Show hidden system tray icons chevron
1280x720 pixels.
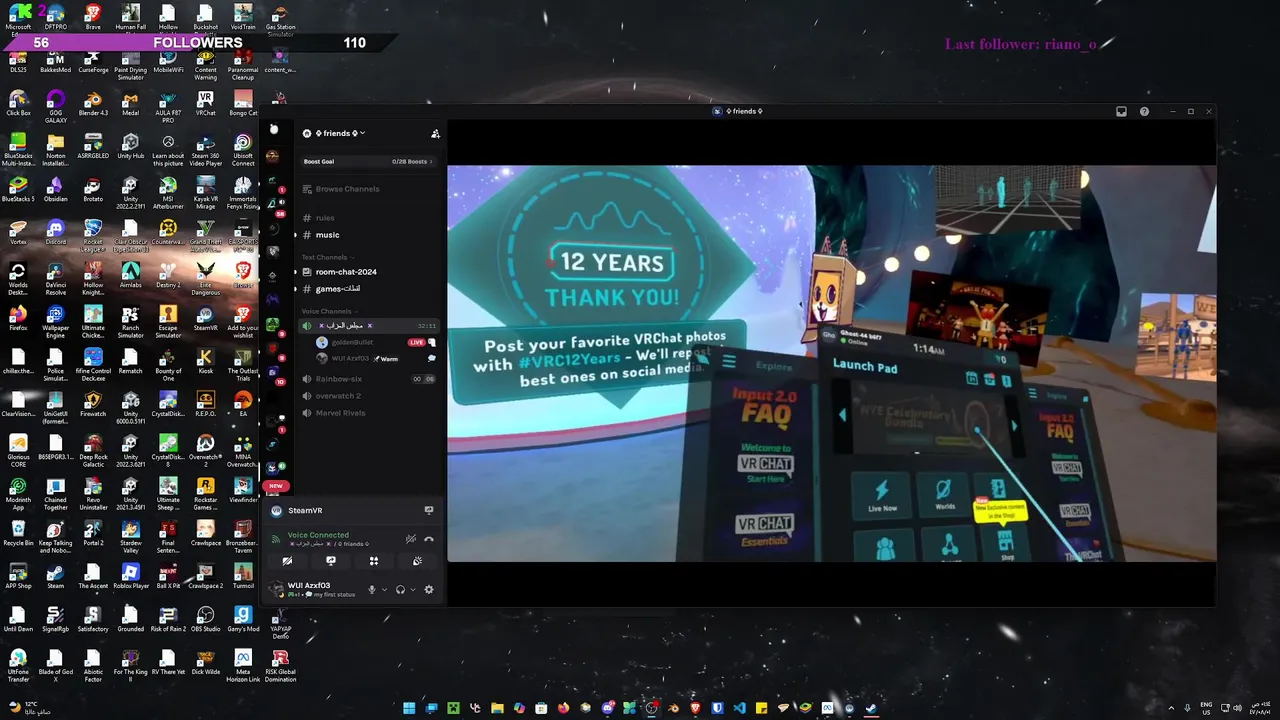[1171, 708]
